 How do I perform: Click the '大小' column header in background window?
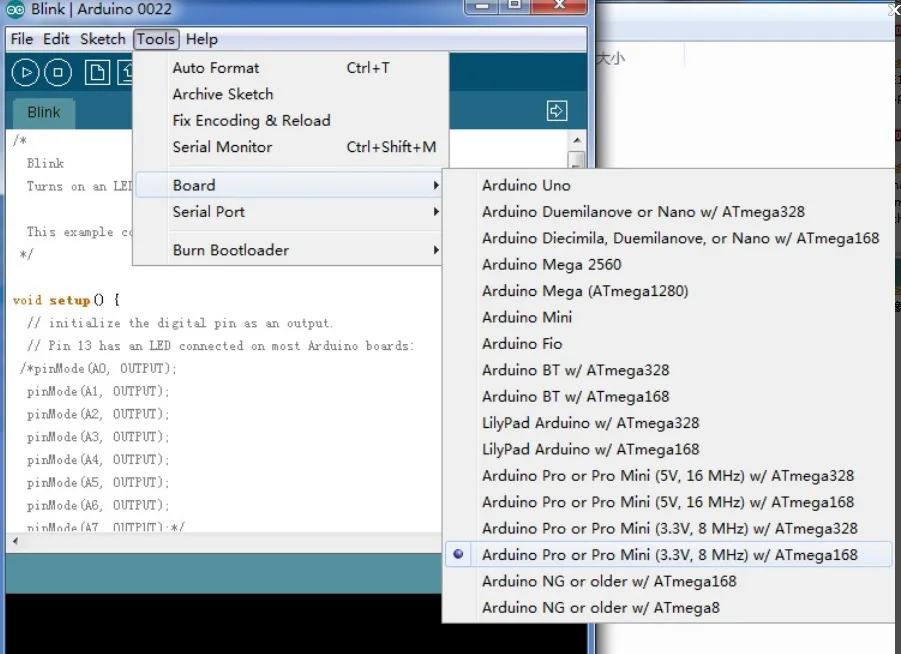[x=611, y=58]
